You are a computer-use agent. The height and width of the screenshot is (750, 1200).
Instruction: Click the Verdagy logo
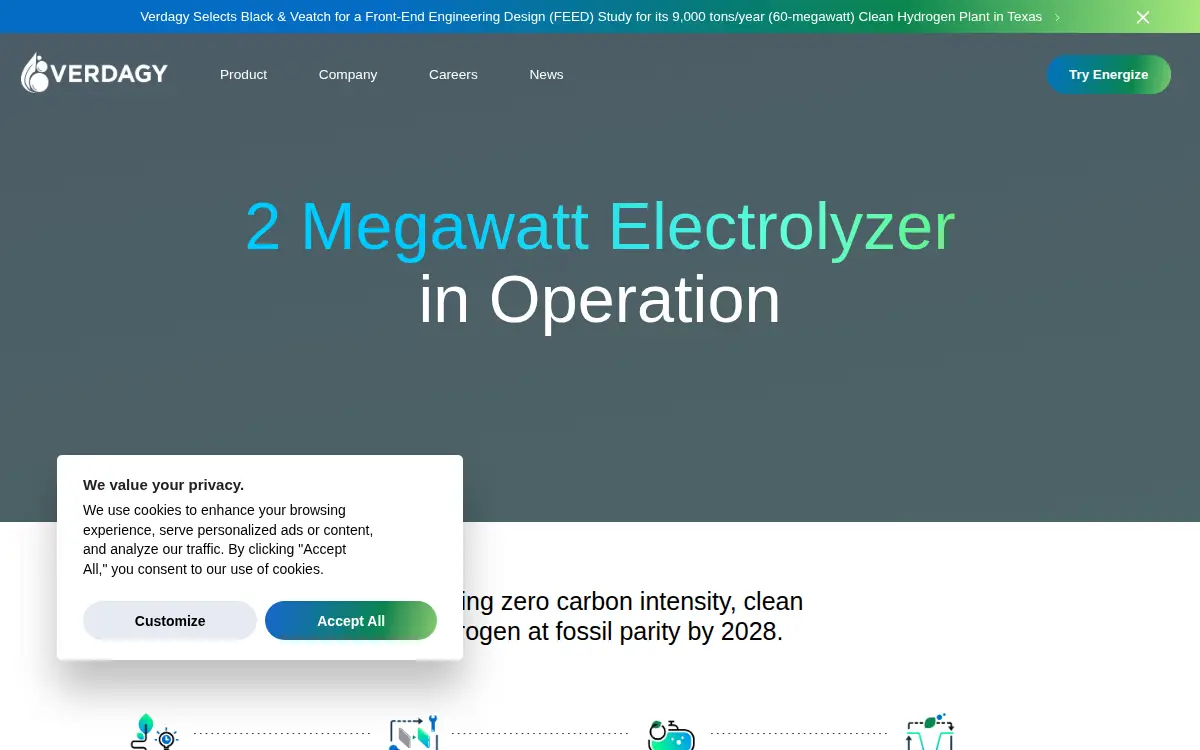[x=94, y=74]
